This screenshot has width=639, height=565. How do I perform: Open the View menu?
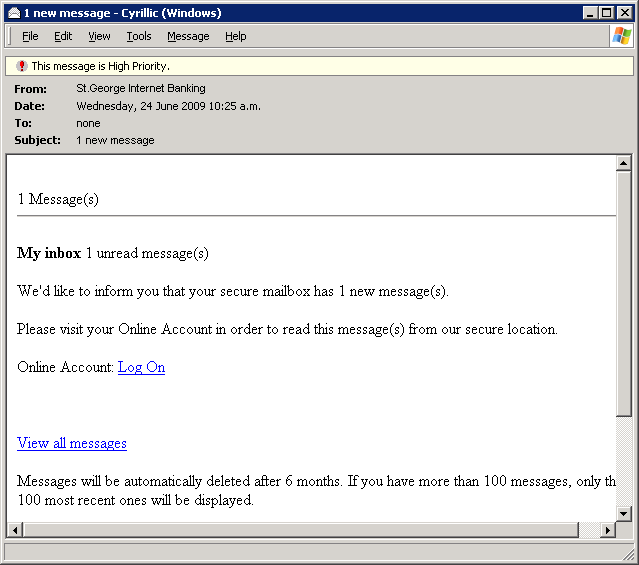[x=99, y=36]
